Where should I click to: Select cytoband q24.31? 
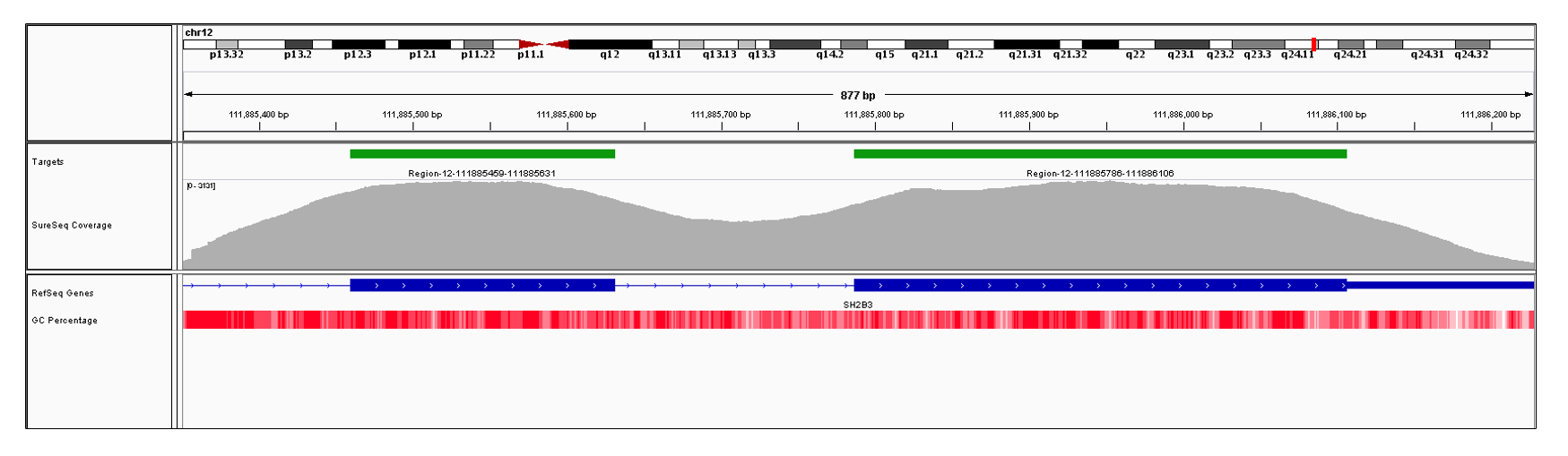(x=1428, y=44)
